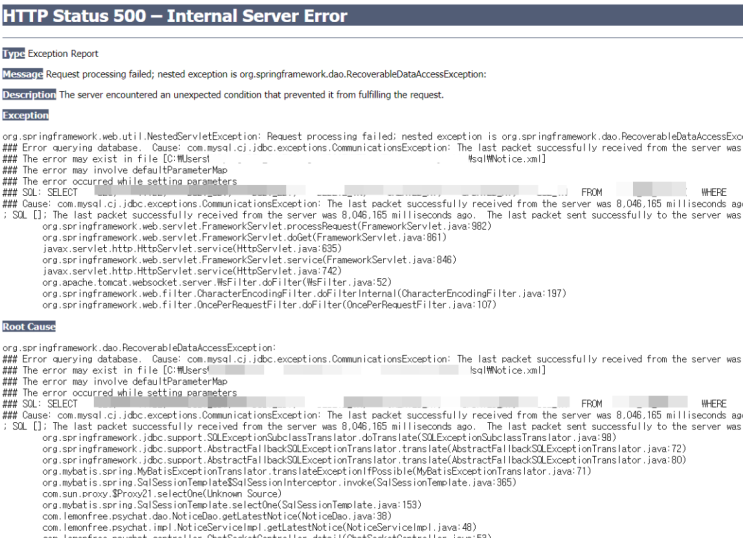Click "The error may involve defaultParameterMap" in Exception section
This screenshot has height=538, width=743.
tap(115, 170)
